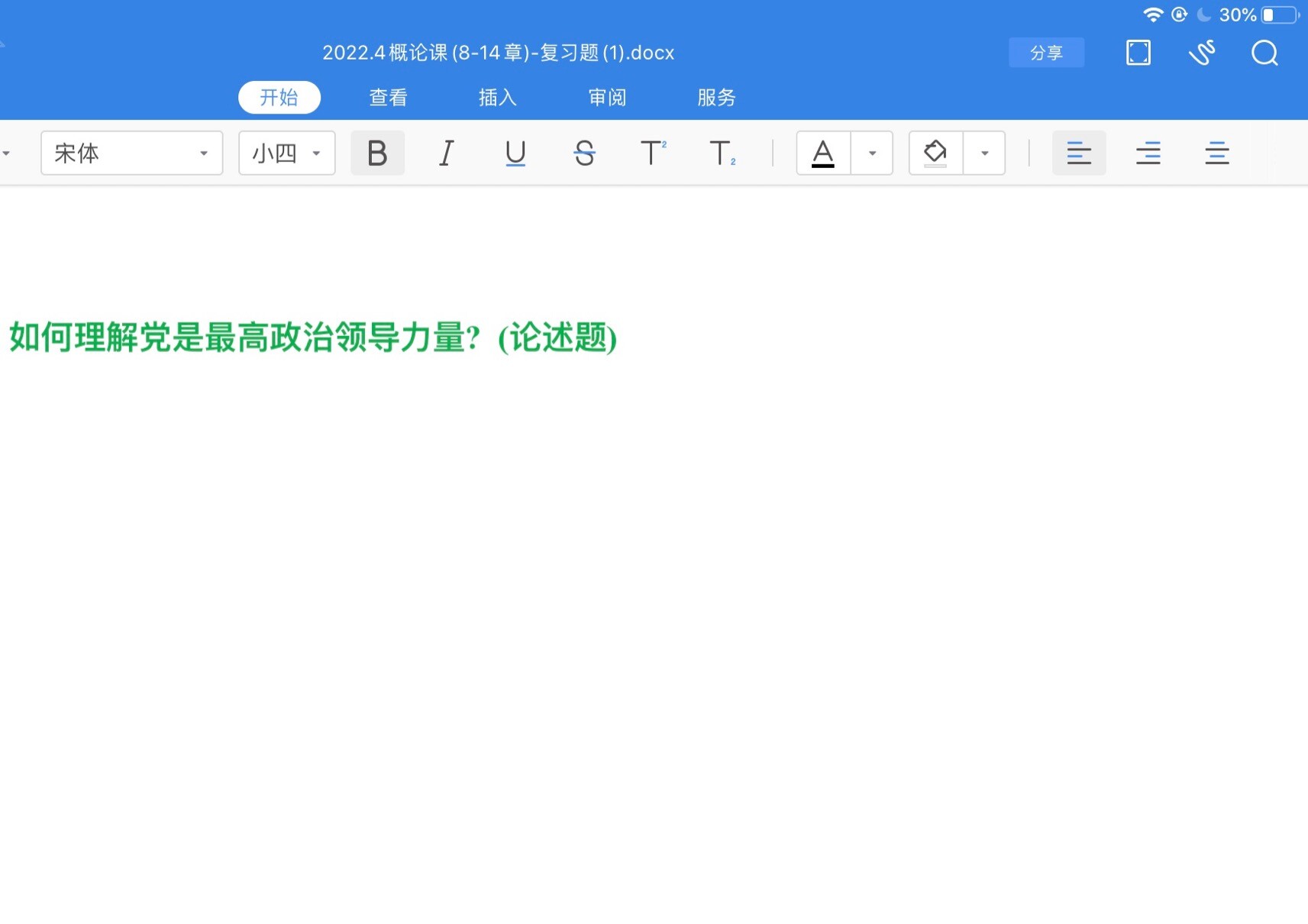The width and height of the screenshot is (1308, 924).
Task: Toggle underline text formatting
Action: (x=515, y=153)
